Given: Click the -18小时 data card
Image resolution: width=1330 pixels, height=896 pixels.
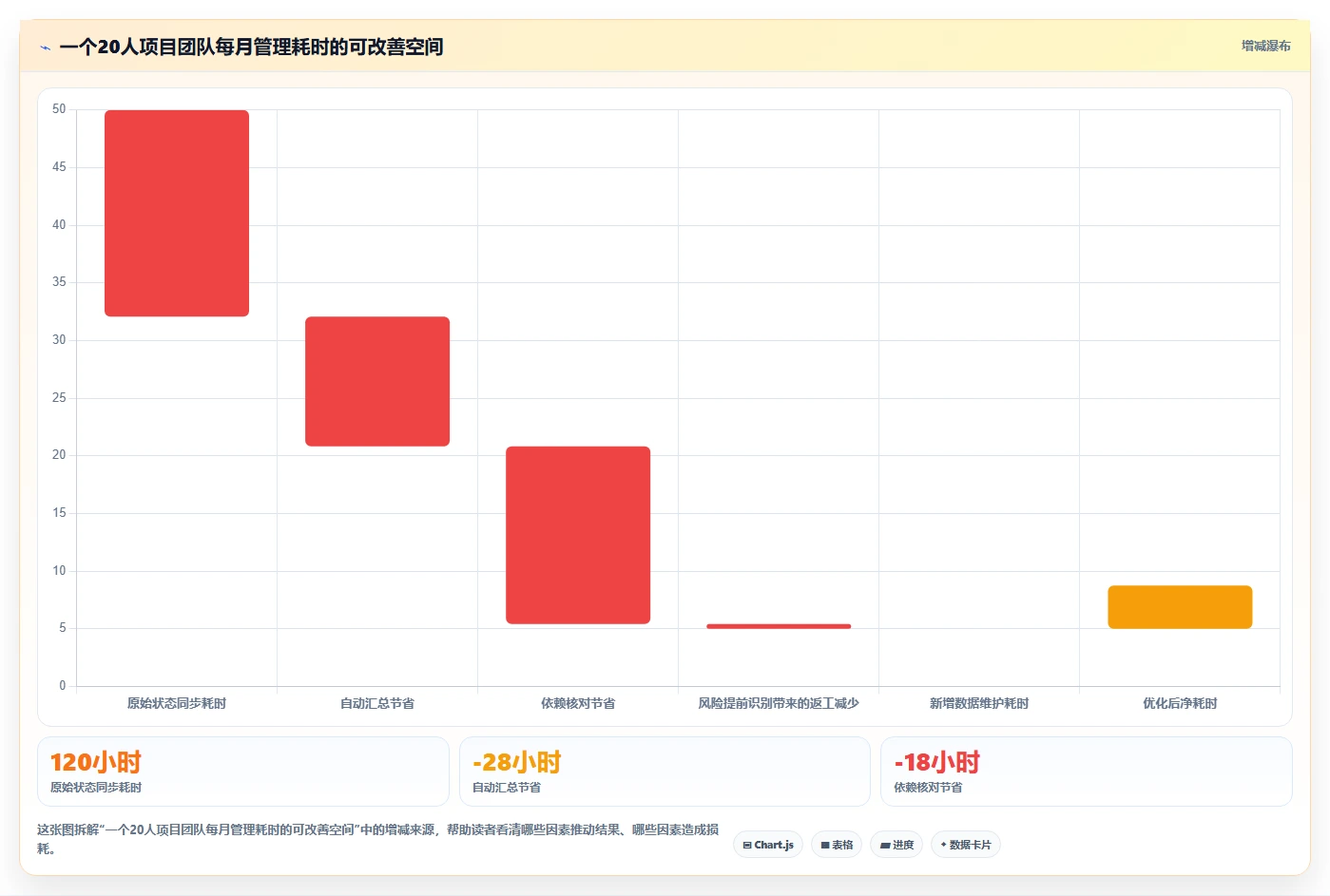Looking at the screenshot, I should pos(1086,772).
